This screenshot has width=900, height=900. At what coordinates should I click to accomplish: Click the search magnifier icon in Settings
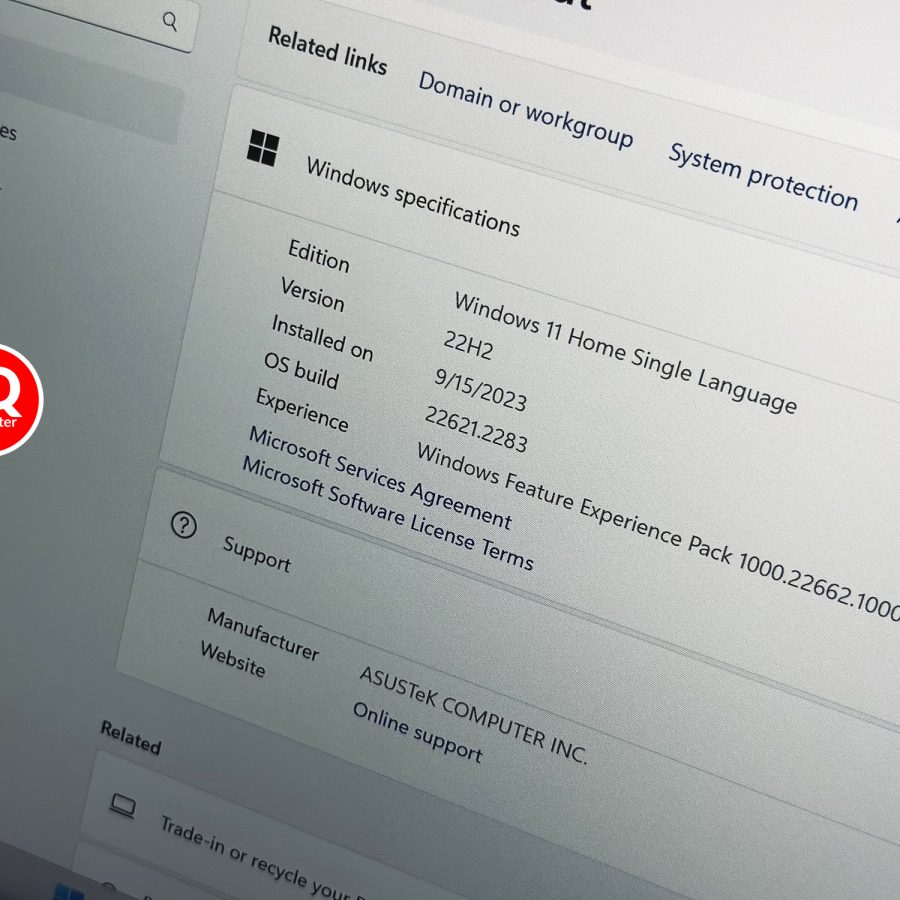point(170,22)
